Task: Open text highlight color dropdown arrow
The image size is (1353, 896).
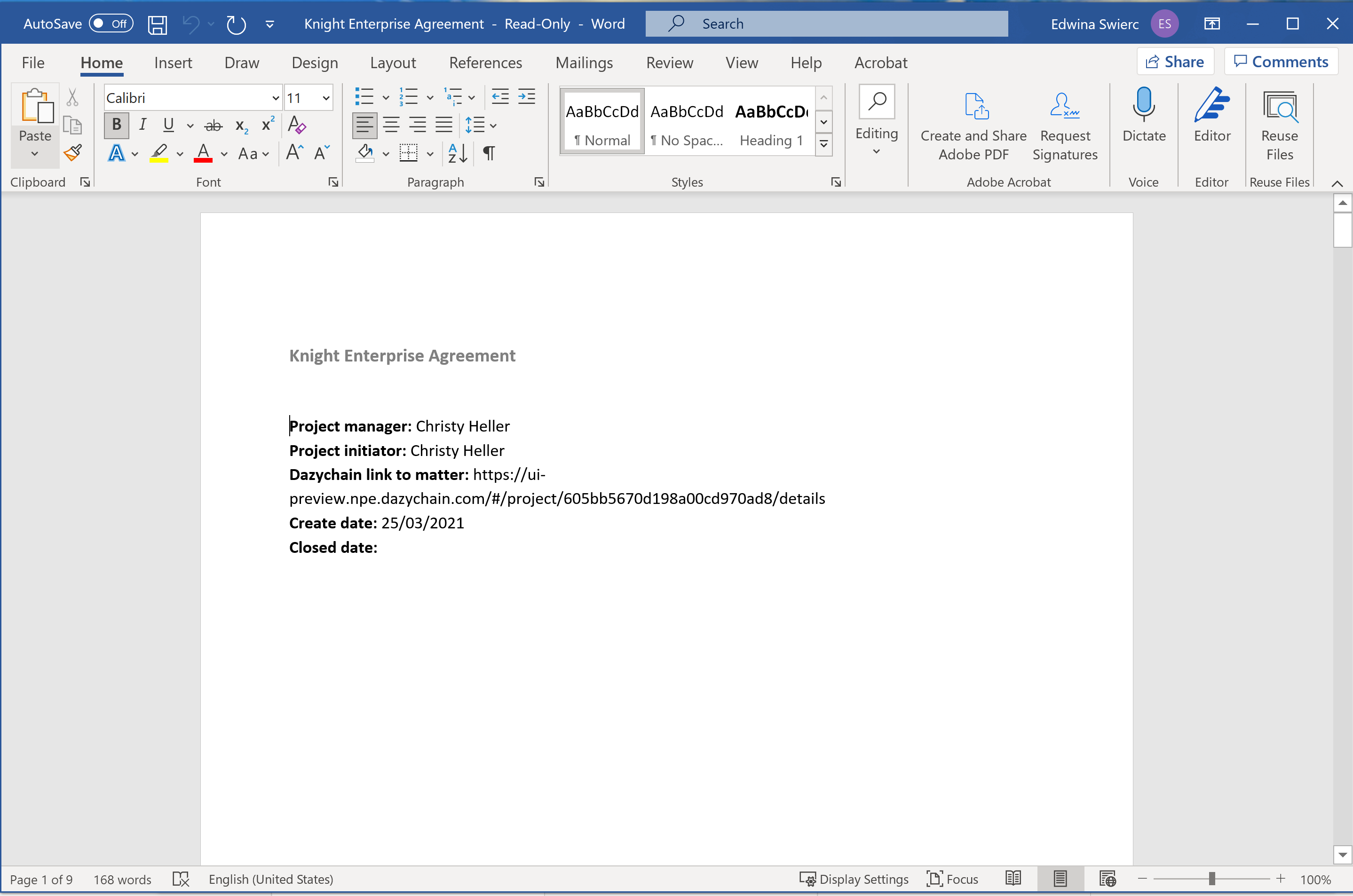Action: [x=180, y=154]
